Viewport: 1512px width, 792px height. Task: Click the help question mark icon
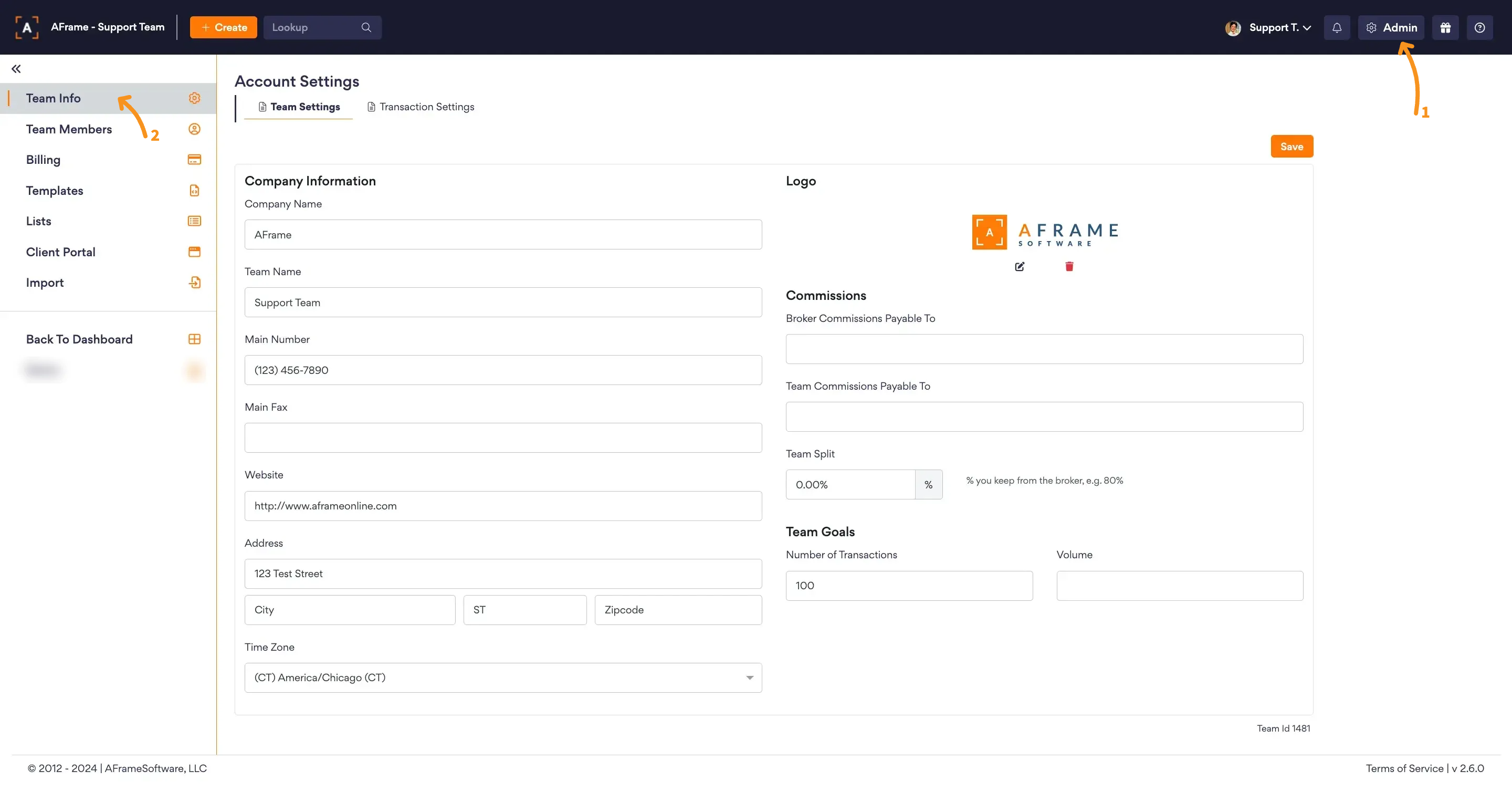click(1479, 28)
